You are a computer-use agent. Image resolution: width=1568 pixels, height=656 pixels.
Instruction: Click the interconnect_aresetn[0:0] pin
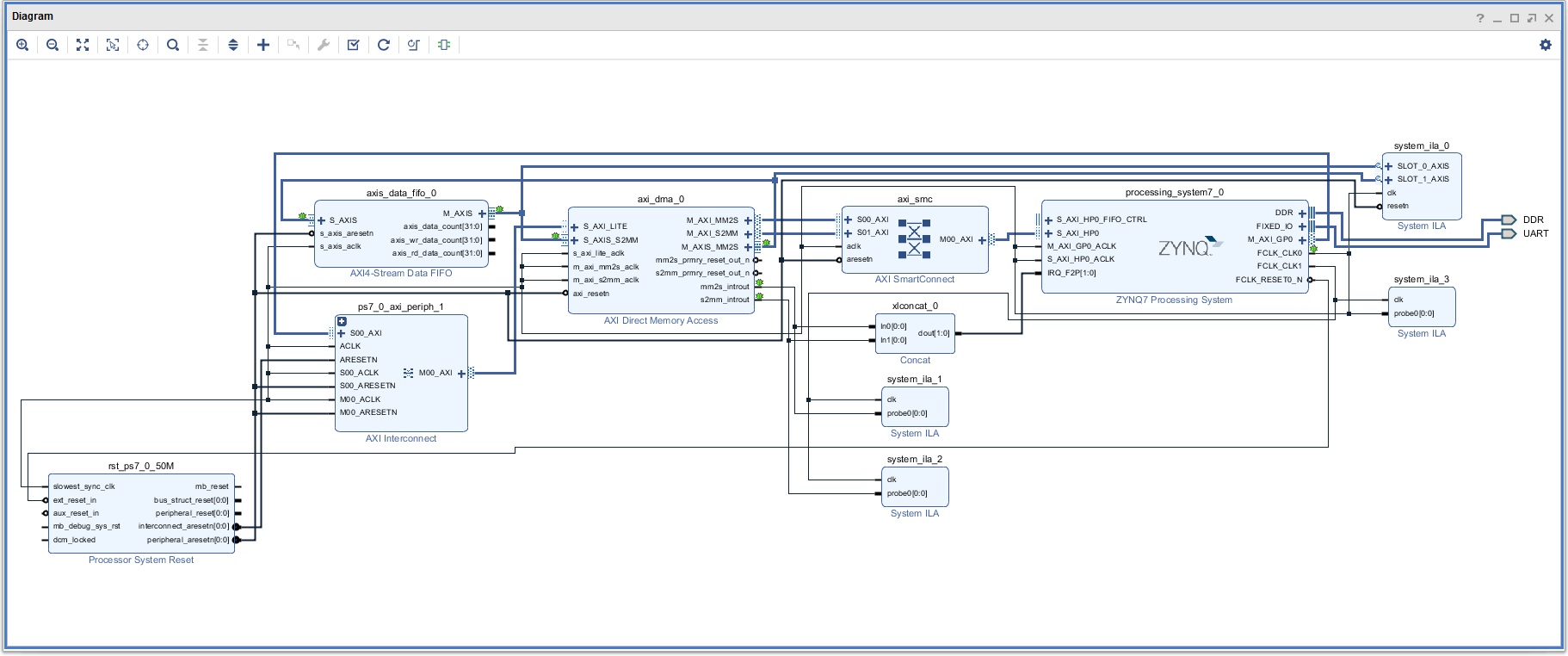pos(183,526)
